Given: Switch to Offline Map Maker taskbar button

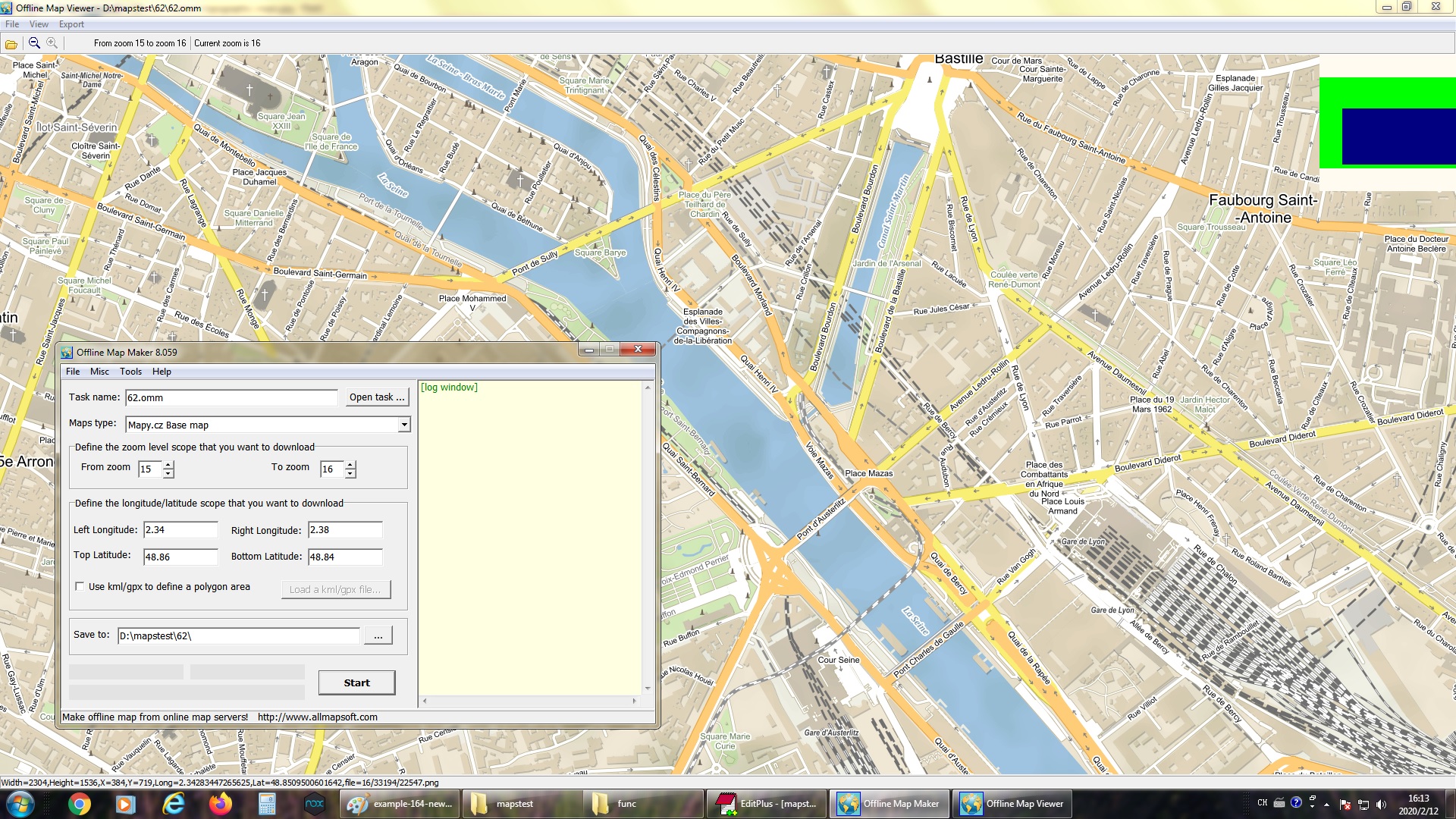Looking at the screenshot, I should tap(889, 804).
